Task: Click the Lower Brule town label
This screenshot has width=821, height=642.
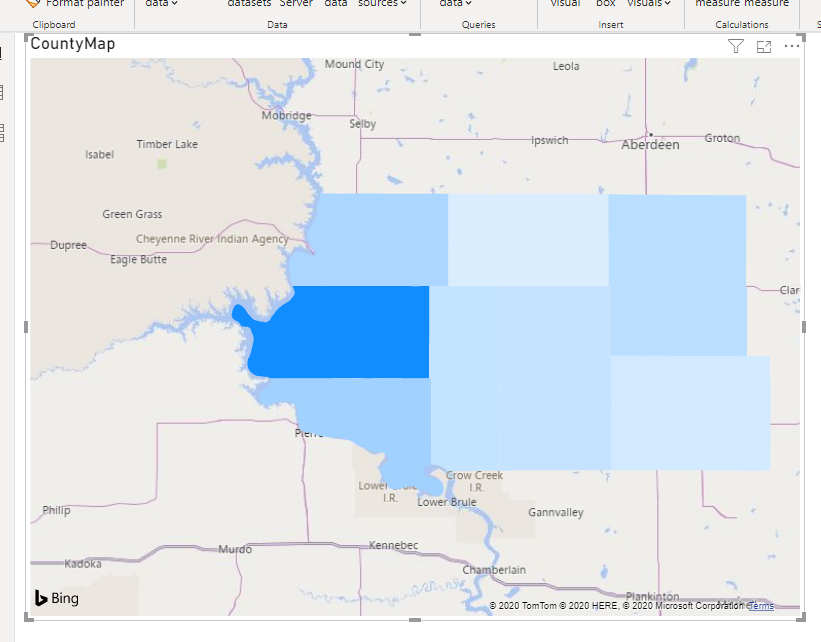Action: (x=447, y=502)
